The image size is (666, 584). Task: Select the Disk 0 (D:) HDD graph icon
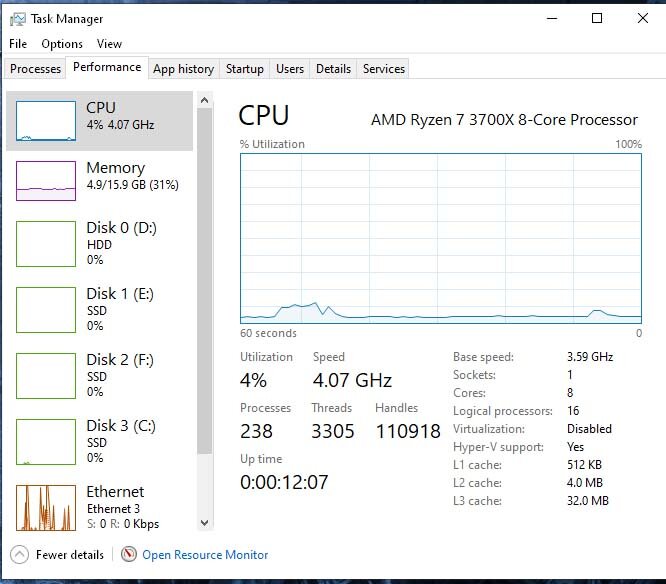pyautogui.click(x=46, y=244)
